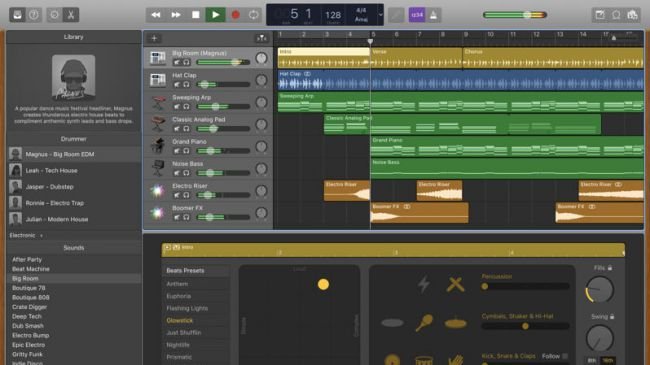This screenshot has width=650, height=365.
Task: Select the Beat Machine sound
Action: click(x=74, y=269)
